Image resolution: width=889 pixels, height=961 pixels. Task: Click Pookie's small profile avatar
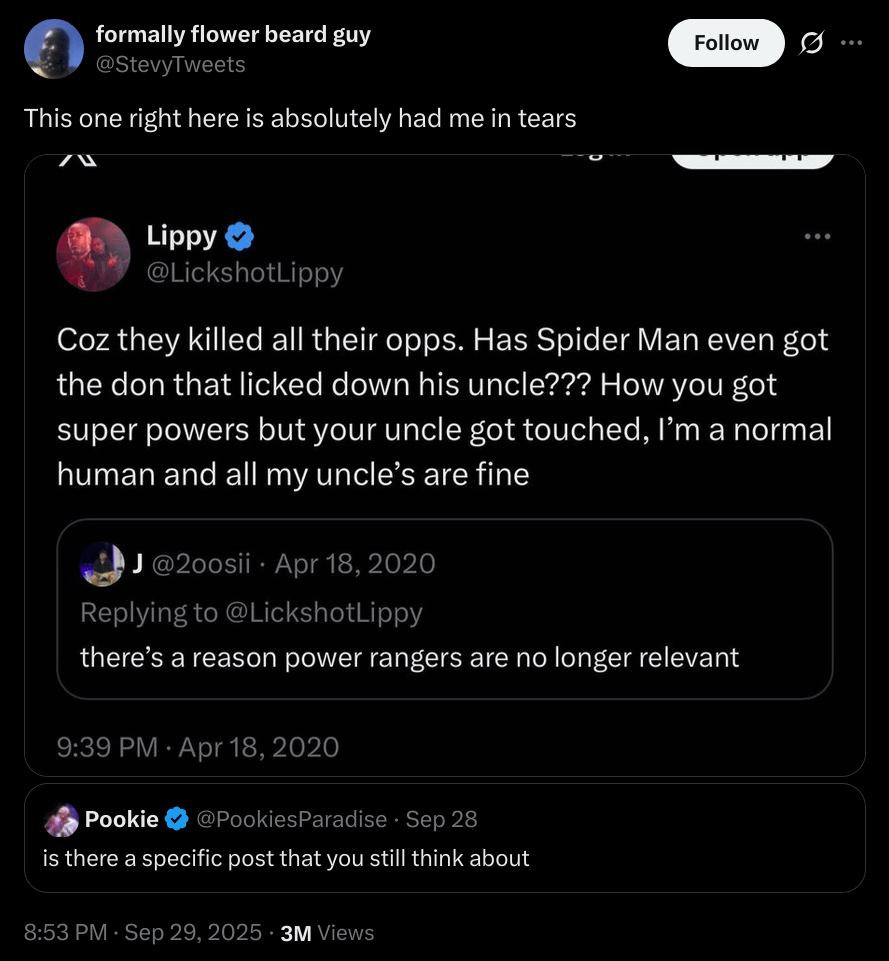point(63,820)
